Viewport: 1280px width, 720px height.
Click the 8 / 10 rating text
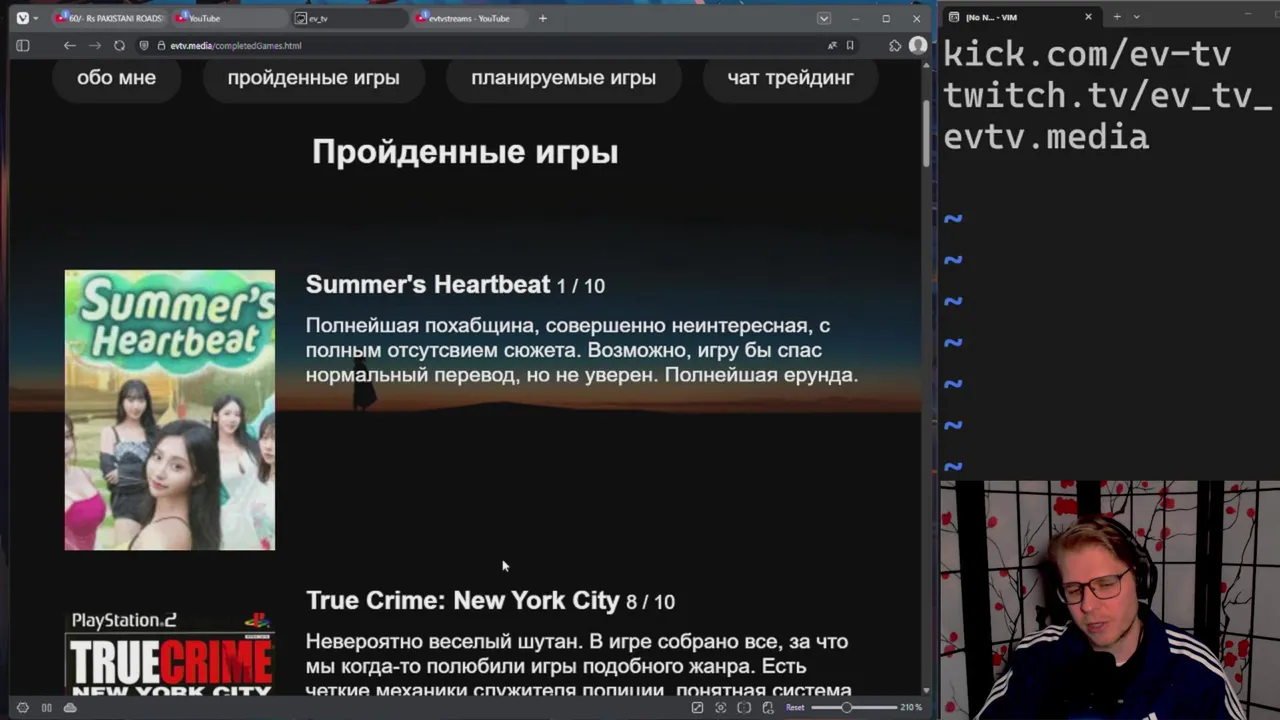650,602
